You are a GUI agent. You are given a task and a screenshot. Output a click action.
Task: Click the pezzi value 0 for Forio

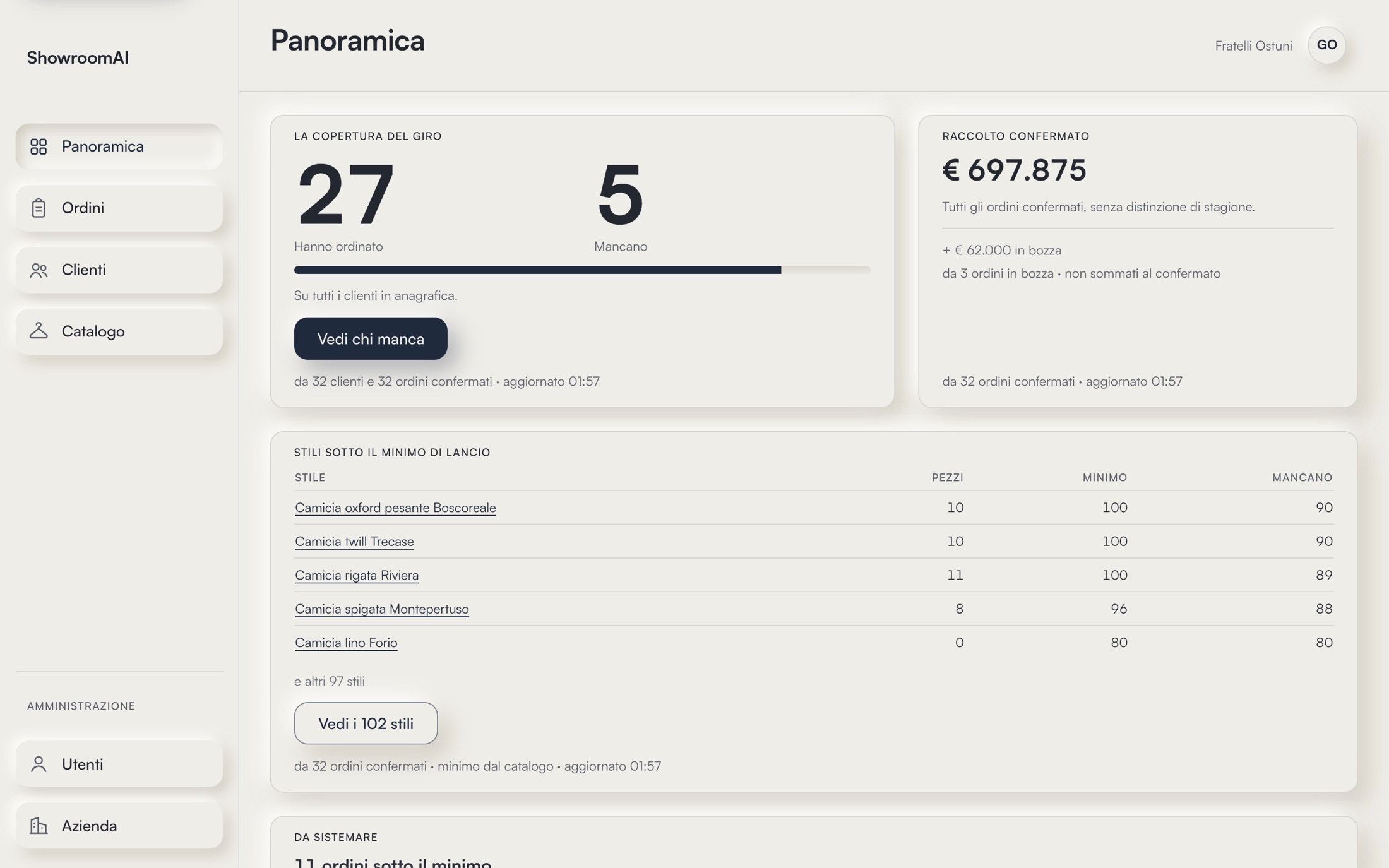pos(959,643)
